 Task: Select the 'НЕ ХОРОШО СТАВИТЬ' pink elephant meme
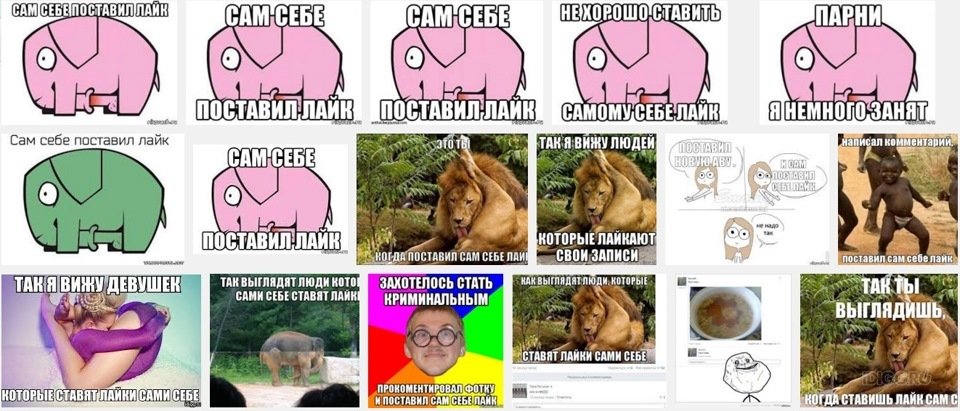click(640, 62)
